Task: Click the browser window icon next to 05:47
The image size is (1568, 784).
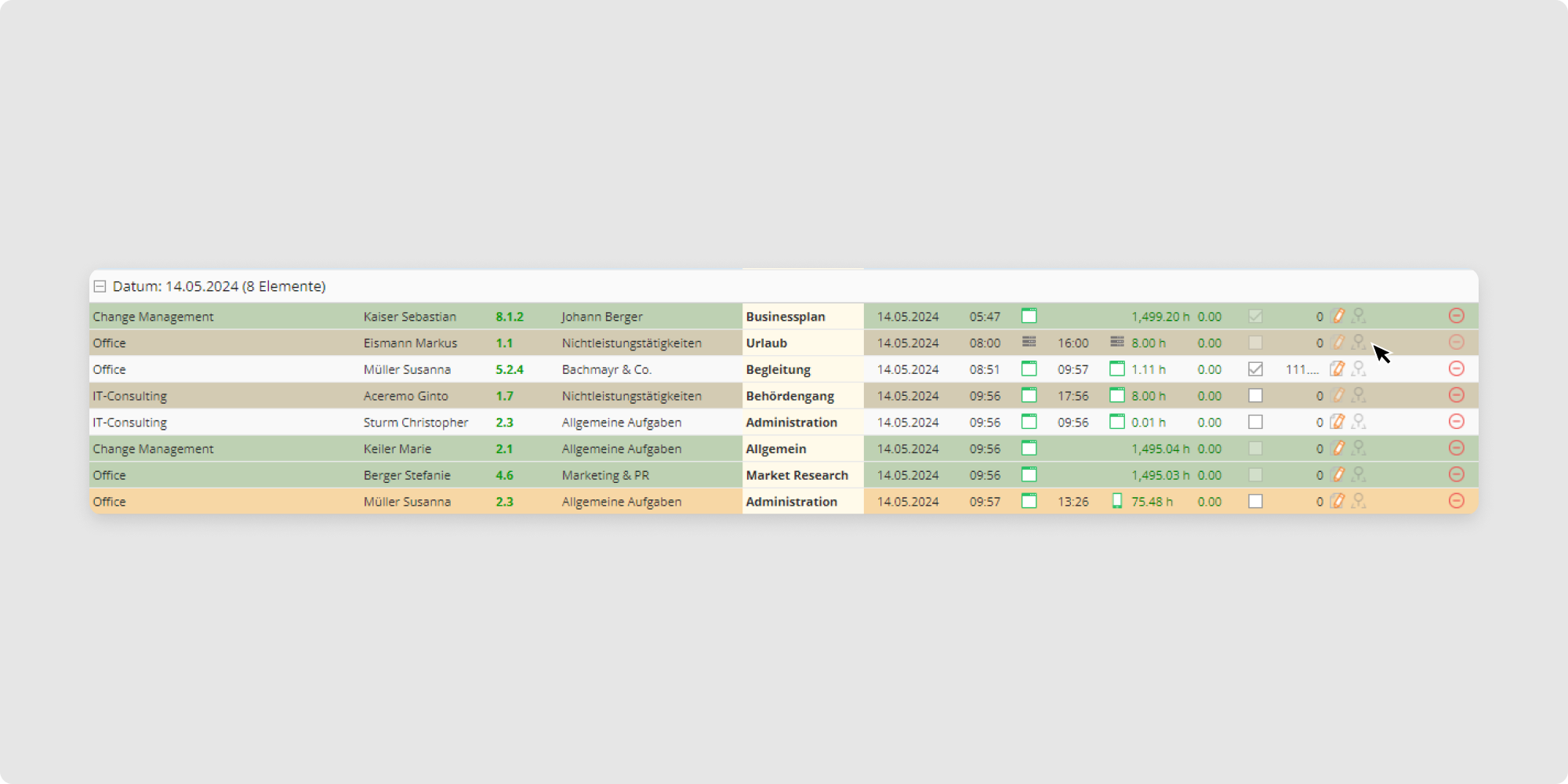Action: click(1029, 316)
